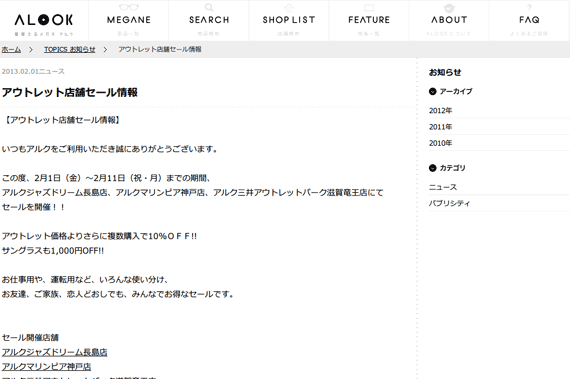Click the 2013.02.01ニュース date label

coord(33,72)
